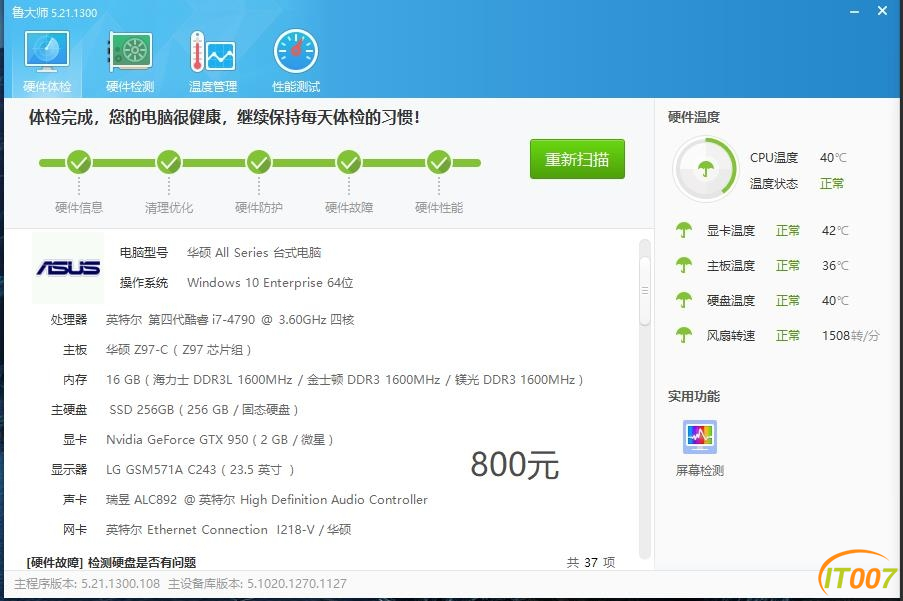Viewport: 903px width, 601px height.
Task: Click the ASUS brand logo
Action: pyautogui.click(x=68, y=268)
